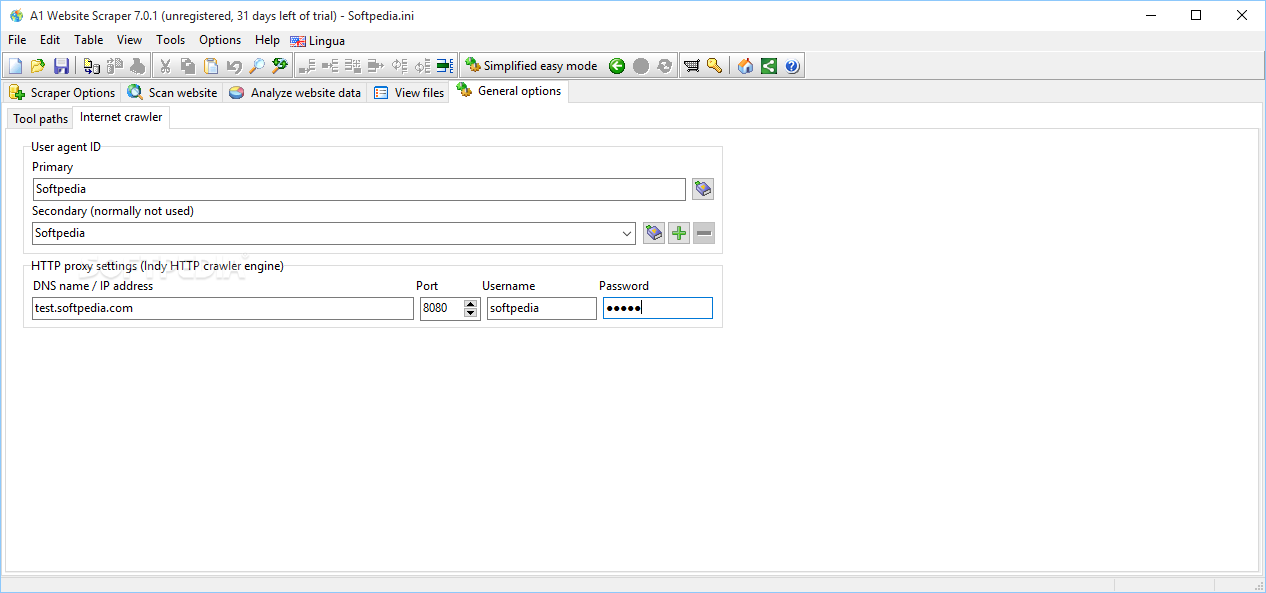The width and height of the screenshot is (1266, 593).
Task: Open the Options menu
Action: [220, 40]
